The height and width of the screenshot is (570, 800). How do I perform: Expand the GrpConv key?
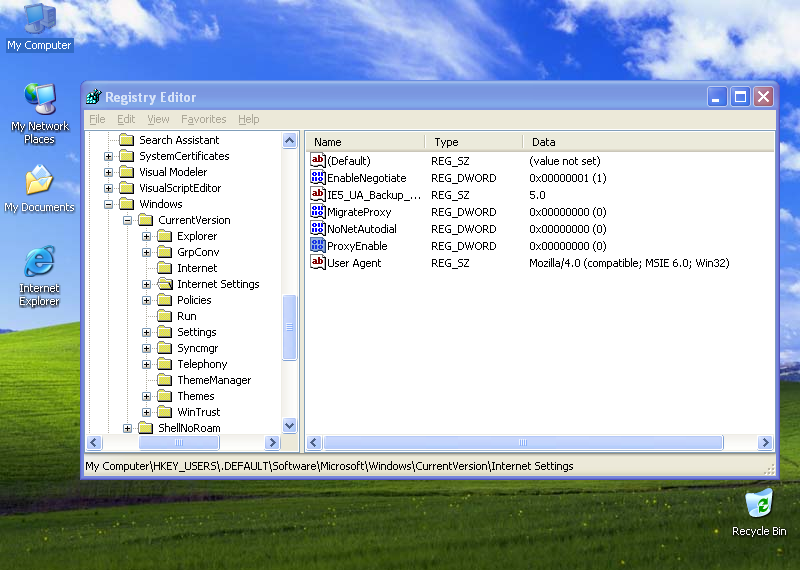coord(146,252)
